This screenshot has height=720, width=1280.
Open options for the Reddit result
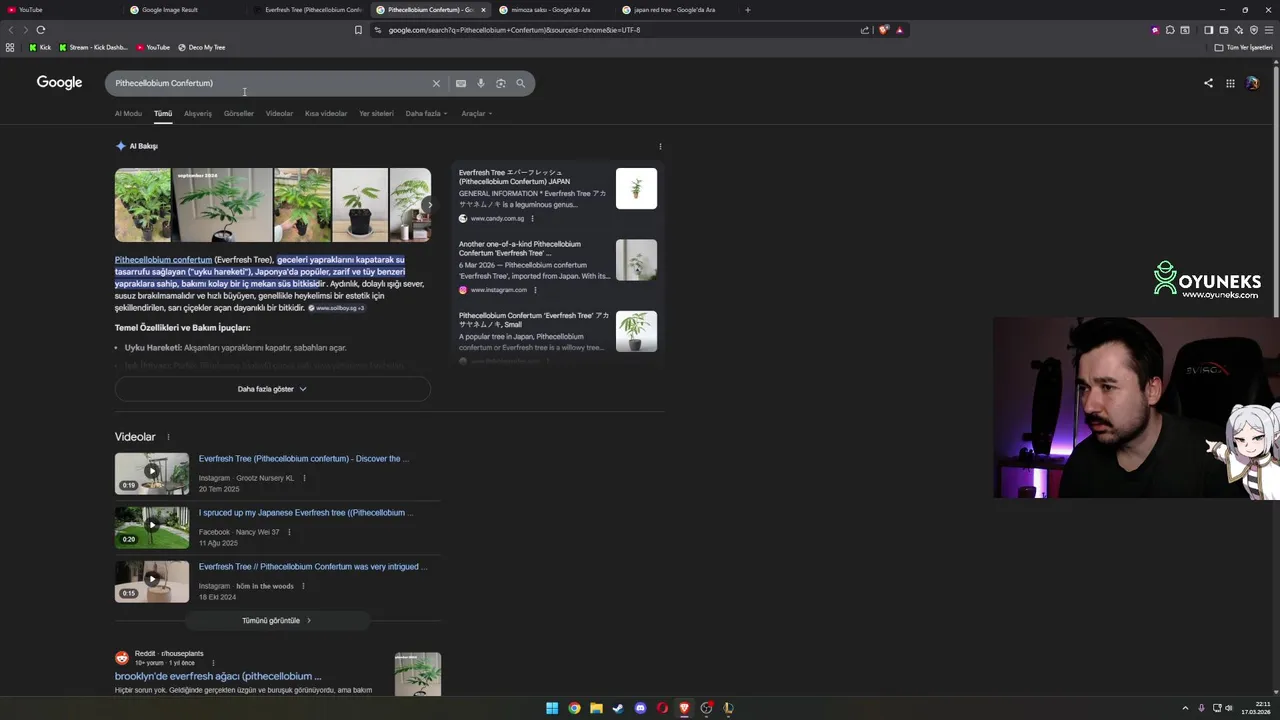(x=213, y=663)
